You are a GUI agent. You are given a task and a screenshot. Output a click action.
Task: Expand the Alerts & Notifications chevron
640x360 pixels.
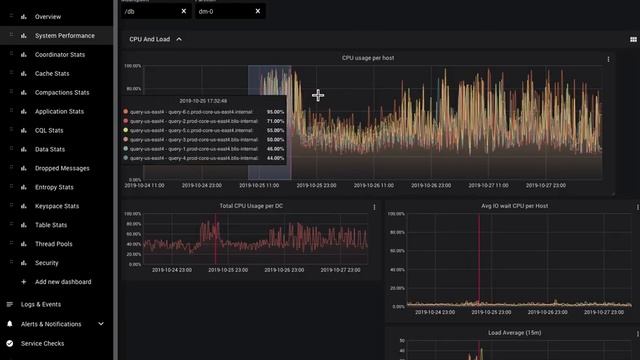101,324
